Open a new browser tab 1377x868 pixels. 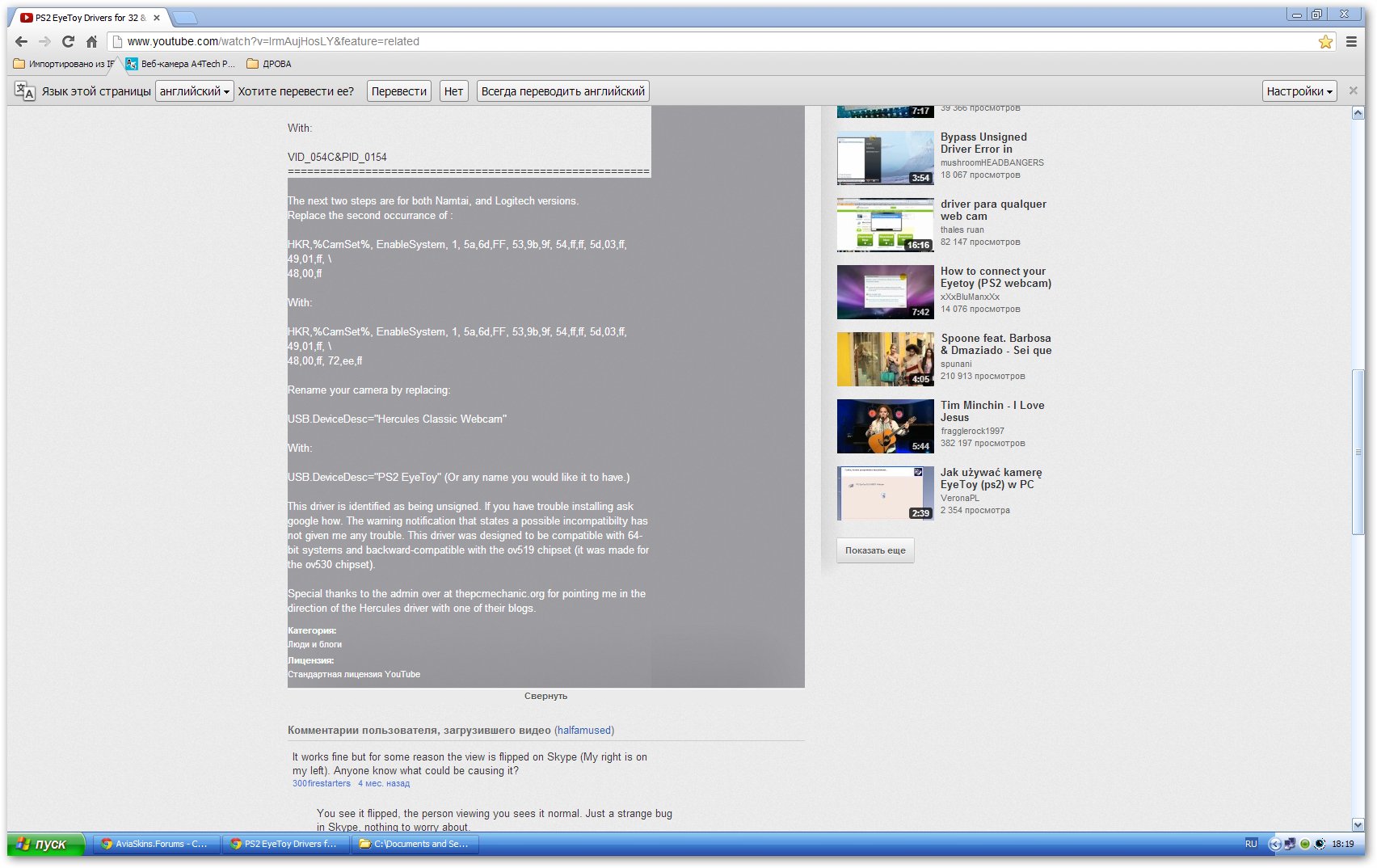click(185, 18)
